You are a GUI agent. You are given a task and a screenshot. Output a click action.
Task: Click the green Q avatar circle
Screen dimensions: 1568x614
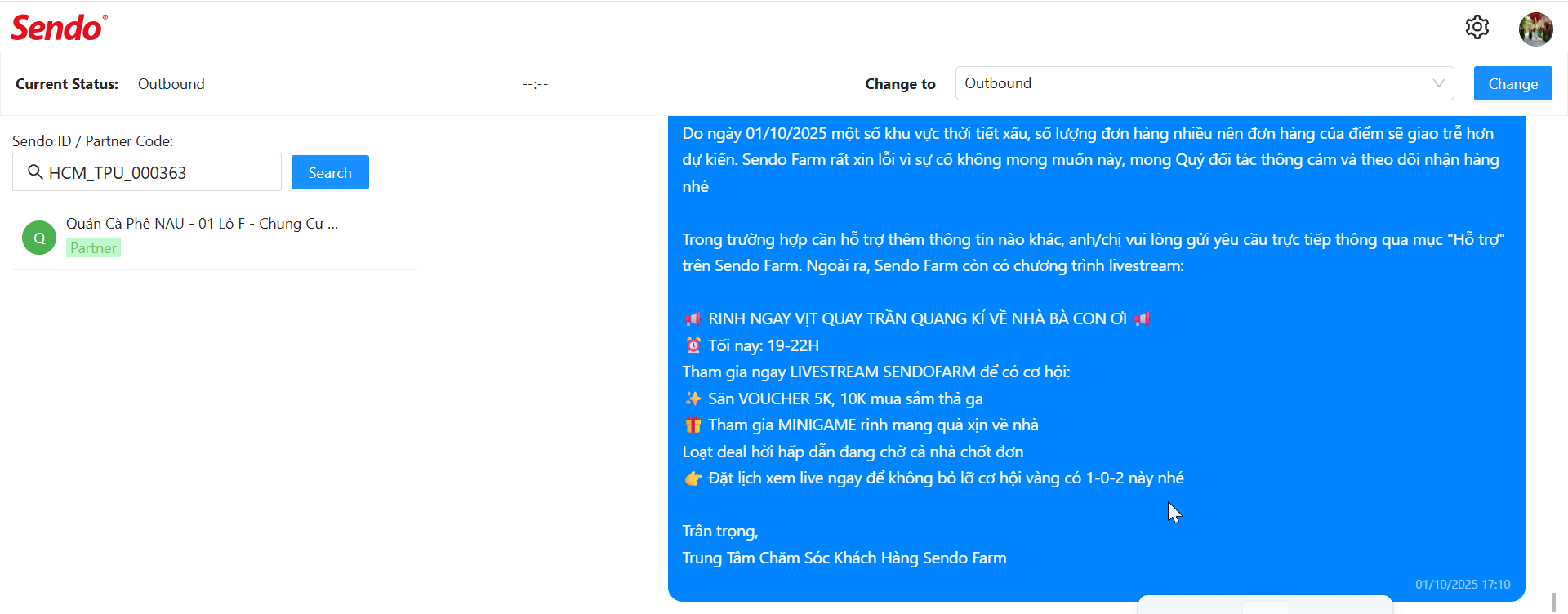[x=39, y=238]
